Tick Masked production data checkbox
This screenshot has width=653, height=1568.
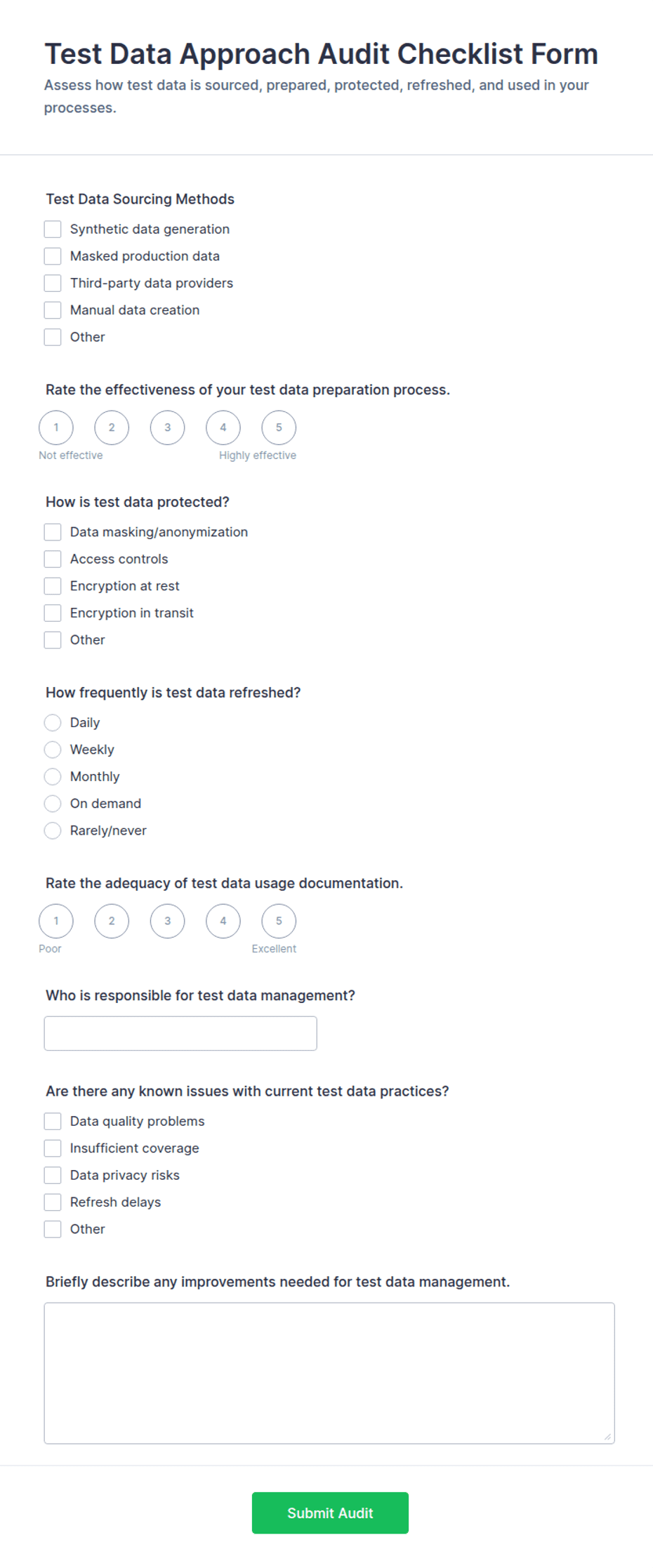click(x=53, y=256)
